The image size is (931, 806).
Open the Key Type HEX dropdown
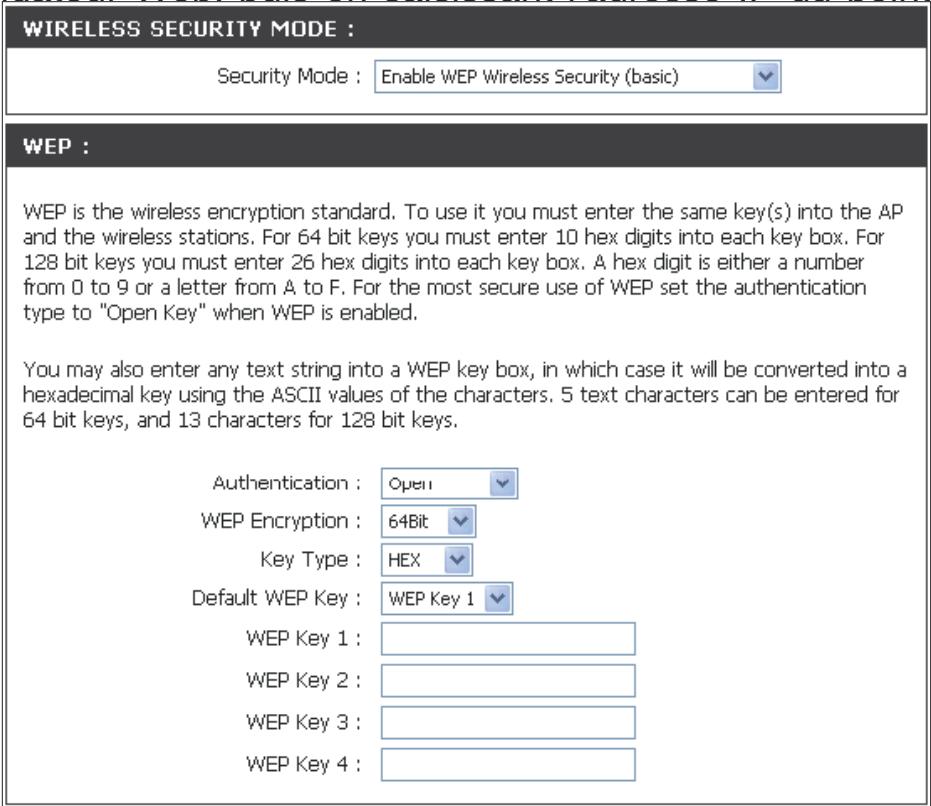(426, 560)
